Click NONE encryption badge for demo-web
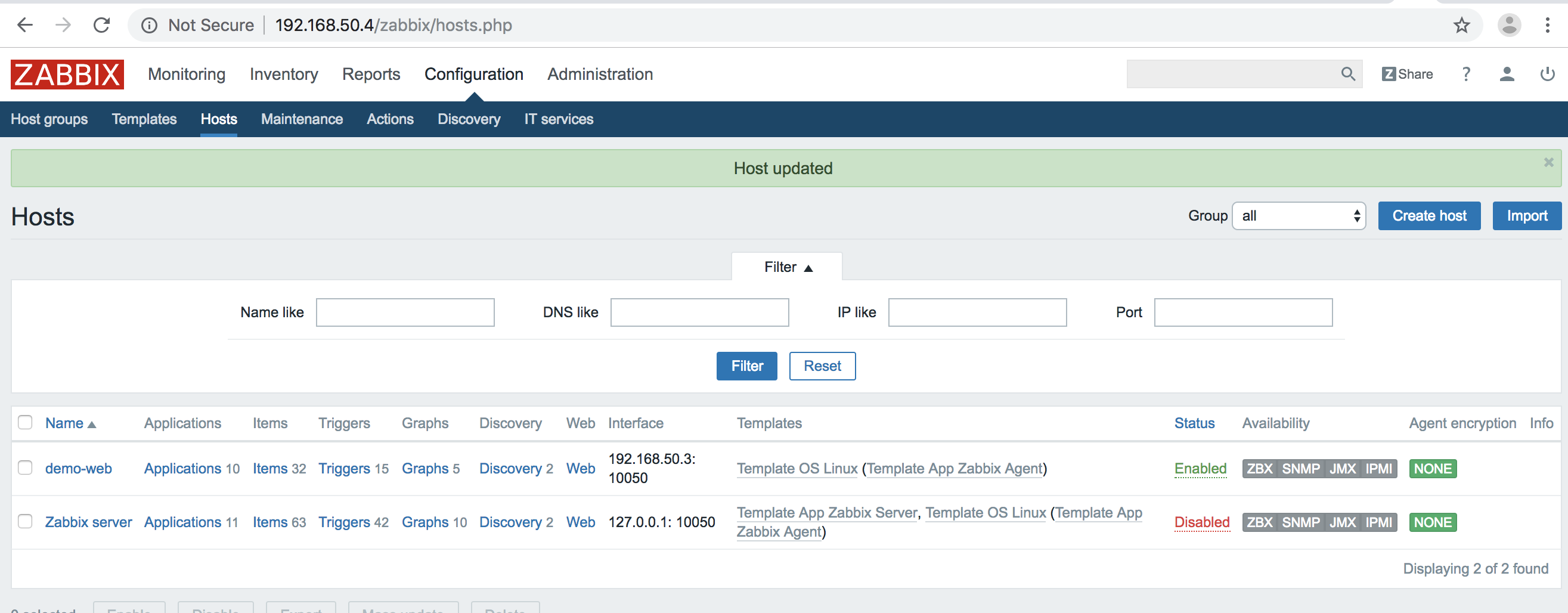 pyautogui.click(x=1432, y=469)
